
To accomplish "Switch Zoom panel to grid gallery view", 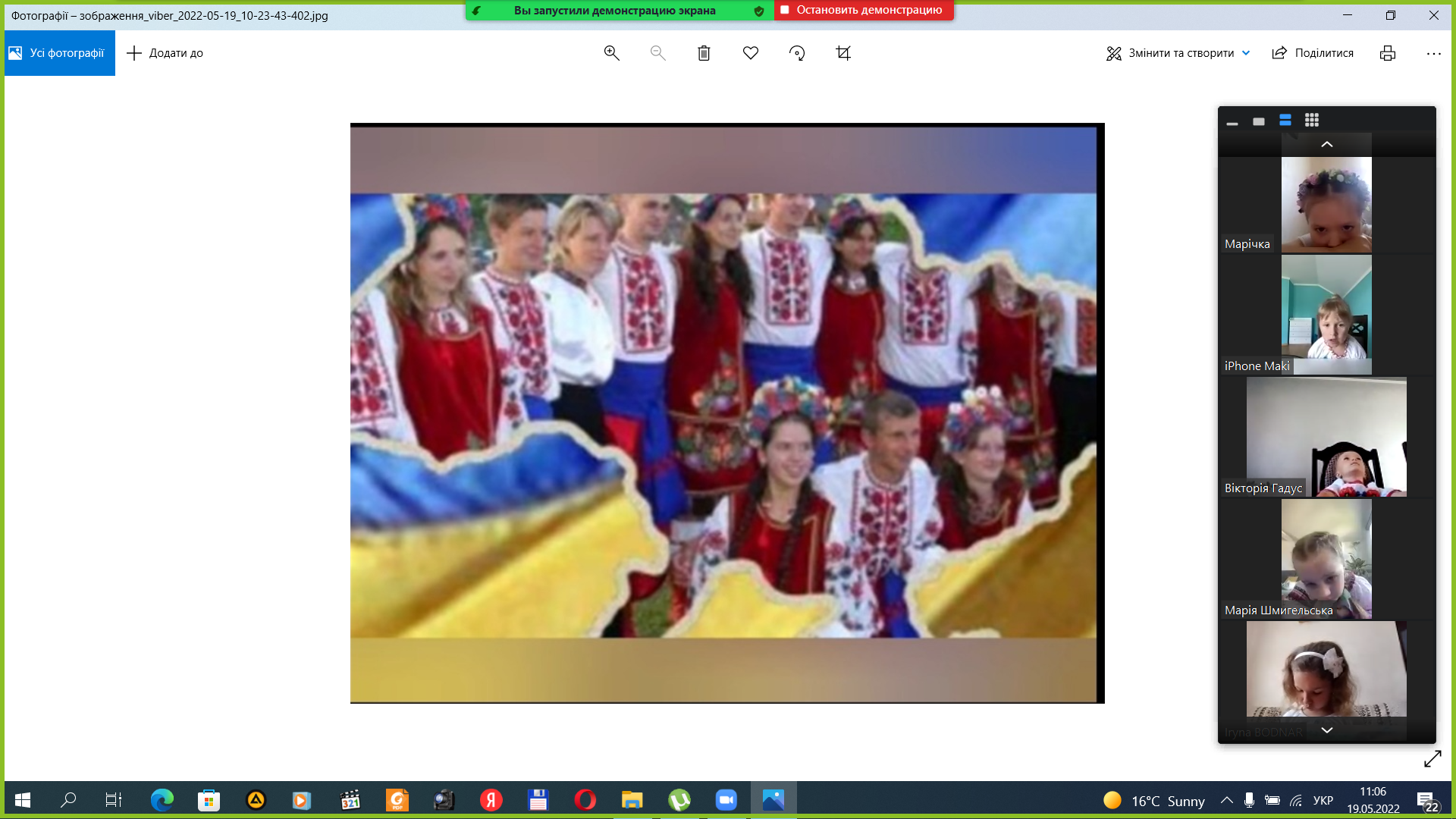I will [x=1312, y=121].
